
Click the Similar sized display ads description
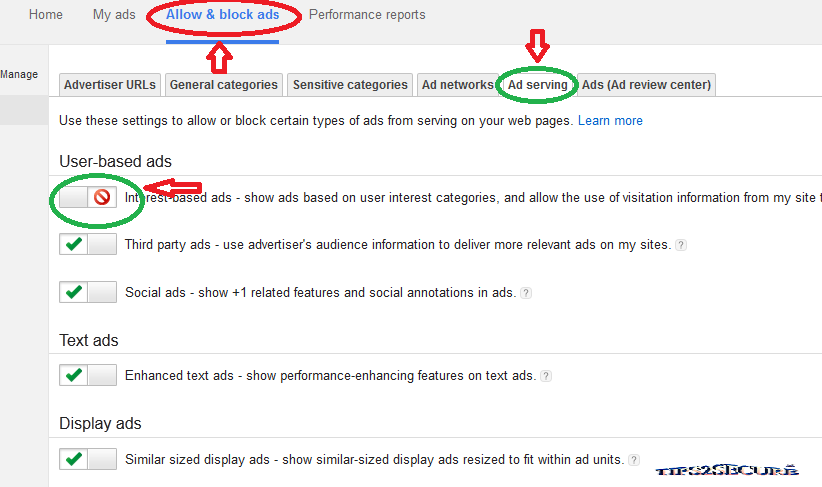[375, 460]
